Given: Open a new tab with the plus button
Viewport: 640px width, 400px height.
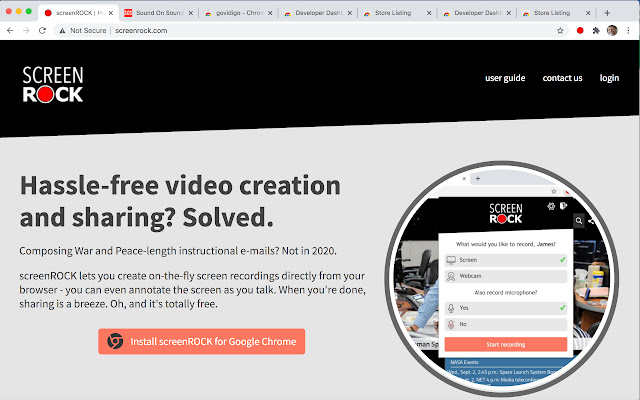Looking at the screenshot, I should tap(607, 13).
